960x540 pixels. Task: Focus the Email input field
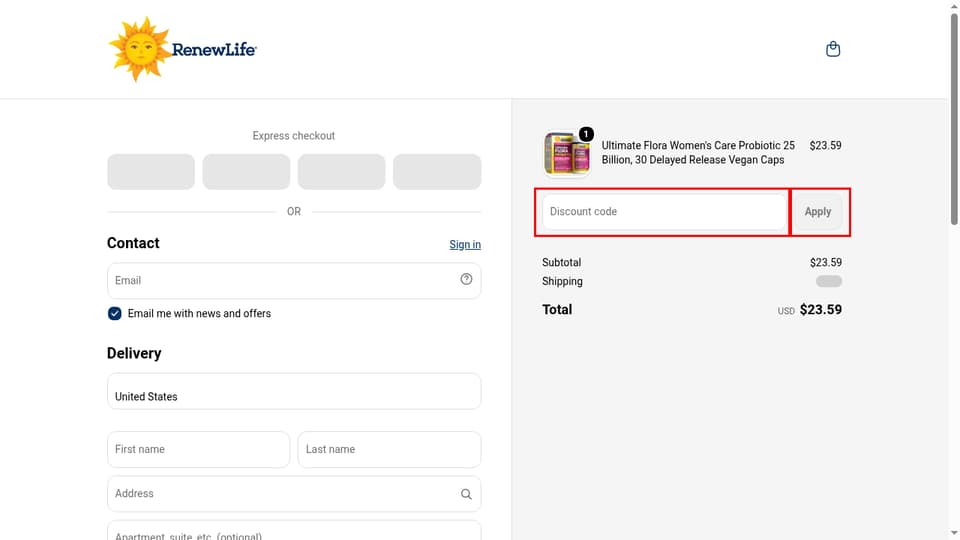click(x=294, y=281)
